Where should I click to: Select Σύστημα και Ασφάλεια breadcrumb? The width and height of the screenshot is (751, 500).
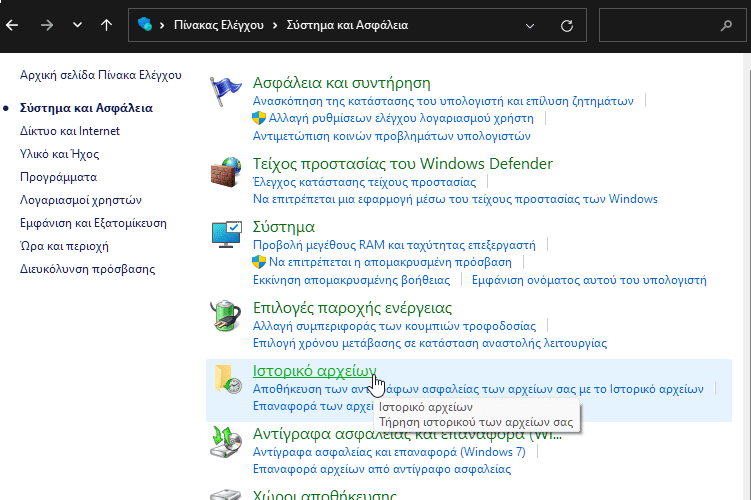point(347,25)
